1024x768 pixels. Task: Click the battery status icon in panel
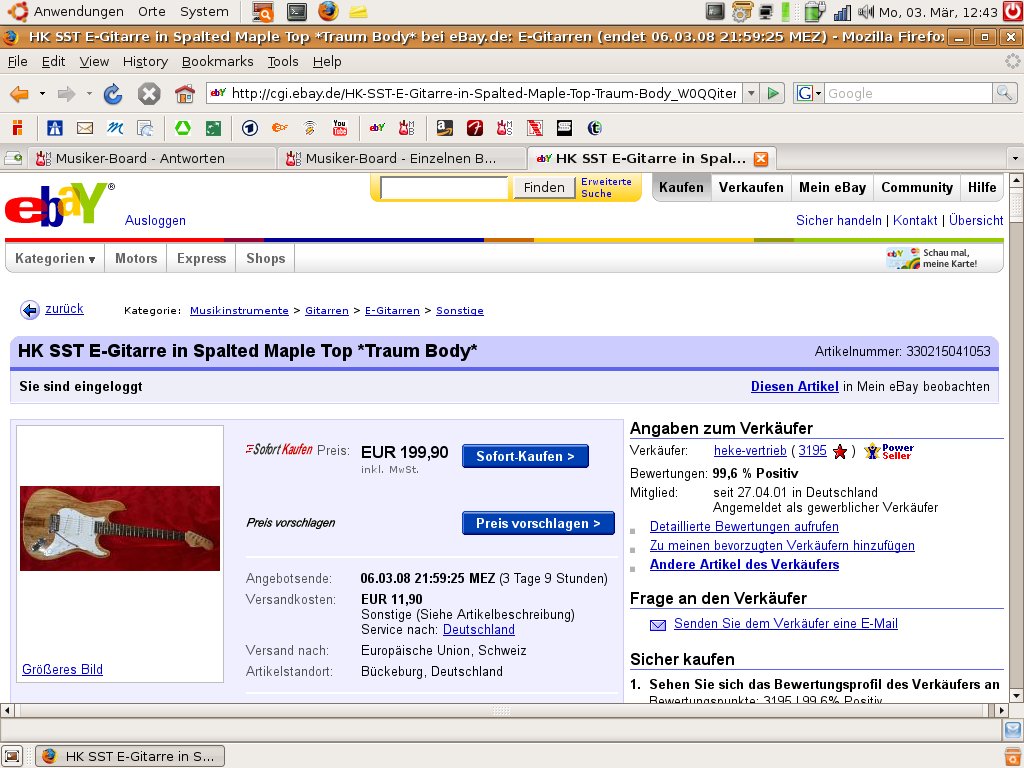(x=814, y=11)
